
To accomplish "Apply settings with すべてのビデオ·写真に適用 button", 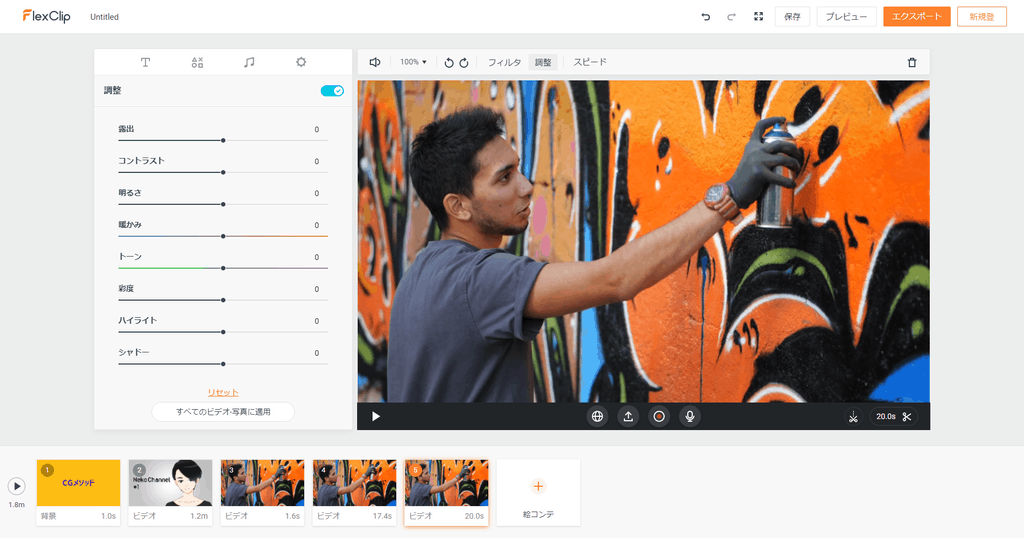I will tap(223, 412).
